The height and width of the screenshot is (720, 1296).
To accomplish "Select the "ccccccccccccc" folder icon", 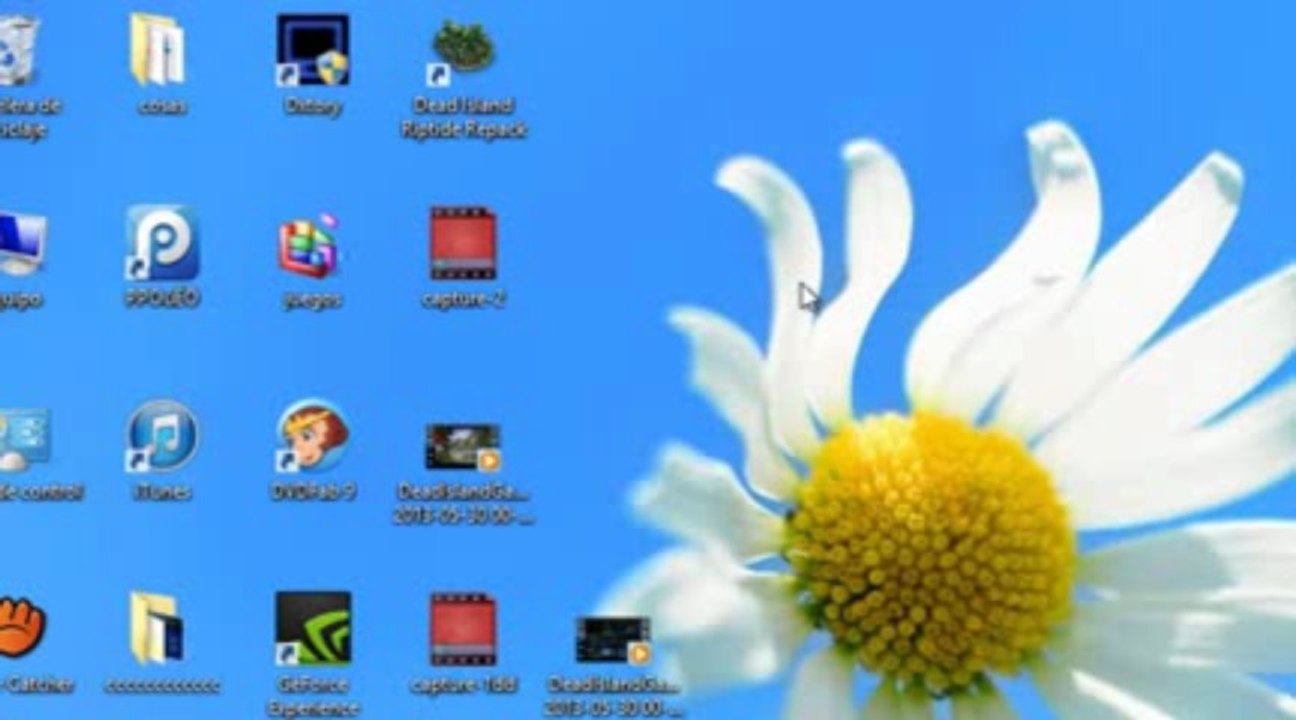I will (x=158, y=628).
